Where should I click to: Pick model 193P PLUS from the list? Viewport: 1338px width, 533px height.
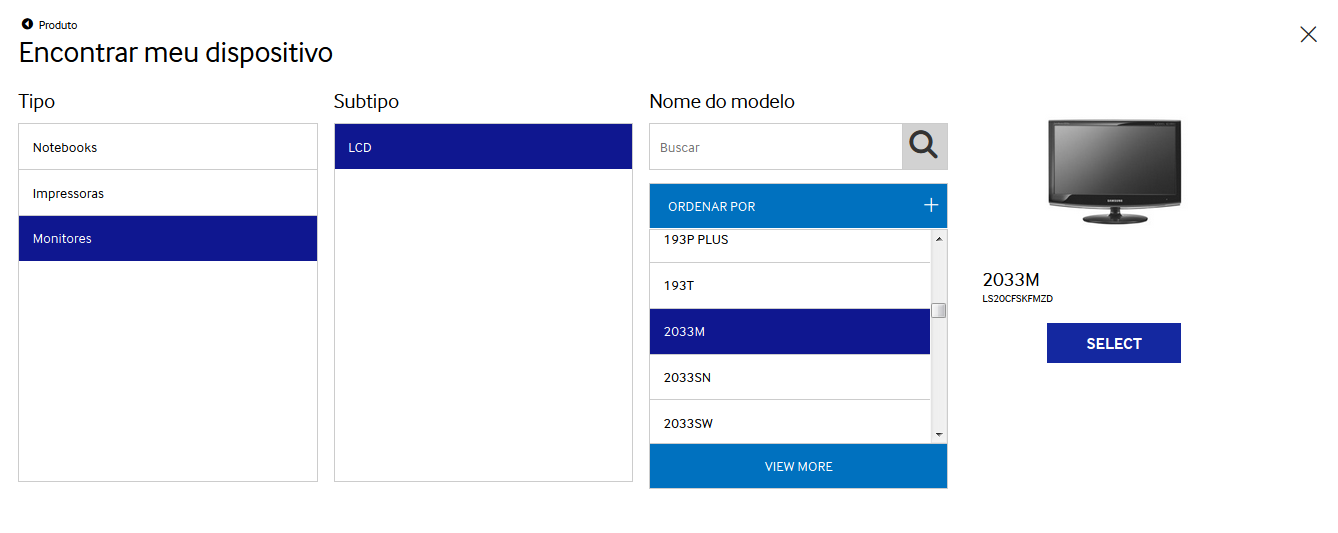point(790,246)
